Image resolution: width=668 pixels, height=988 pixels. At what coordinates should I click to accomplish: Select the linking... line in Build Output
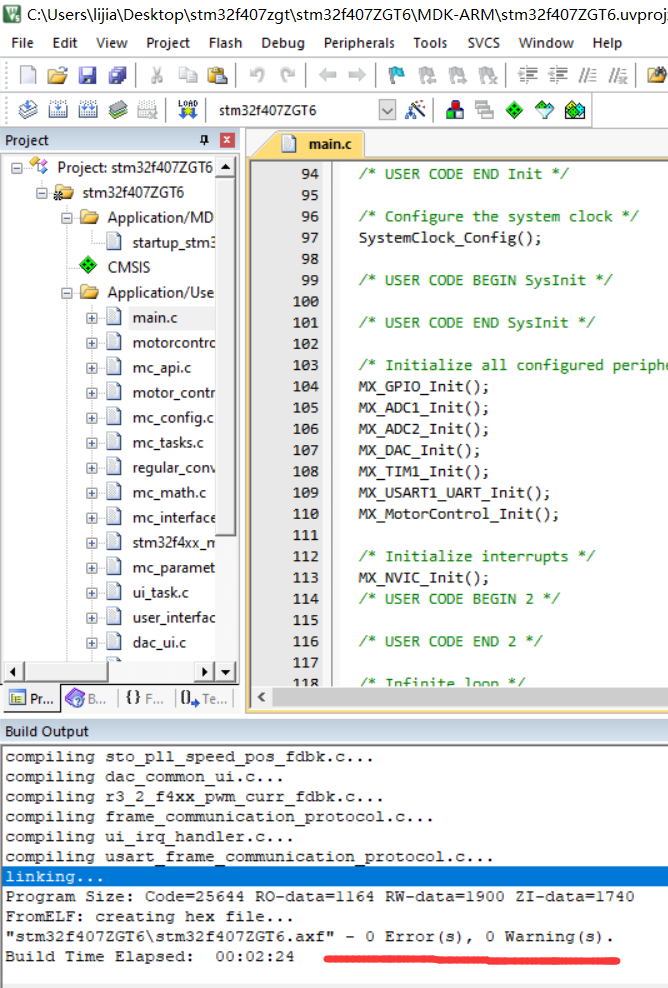(x=334, y=876)
